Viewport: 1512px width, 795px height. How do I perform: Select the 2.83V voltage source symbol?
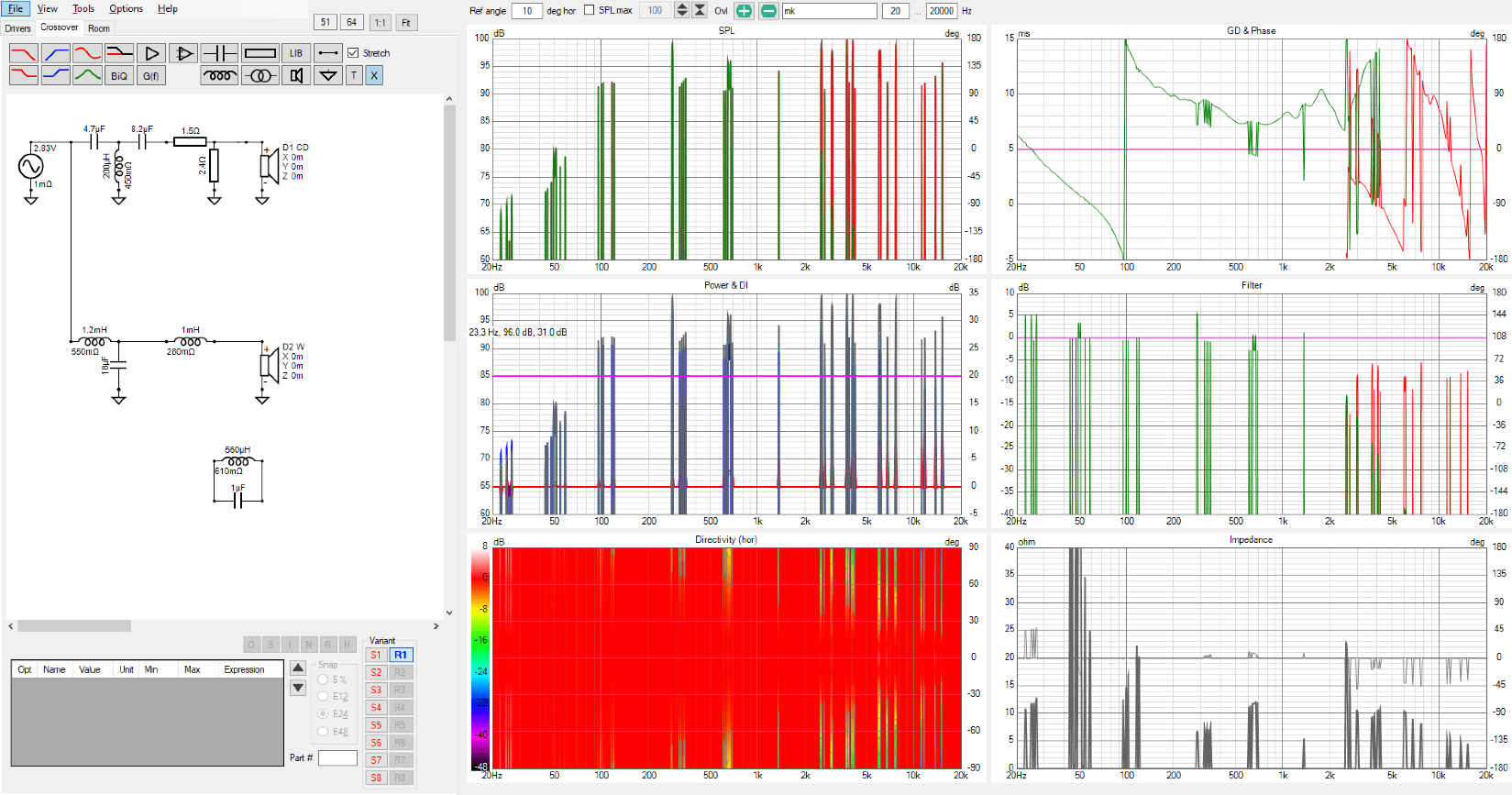tap(30, 166)
